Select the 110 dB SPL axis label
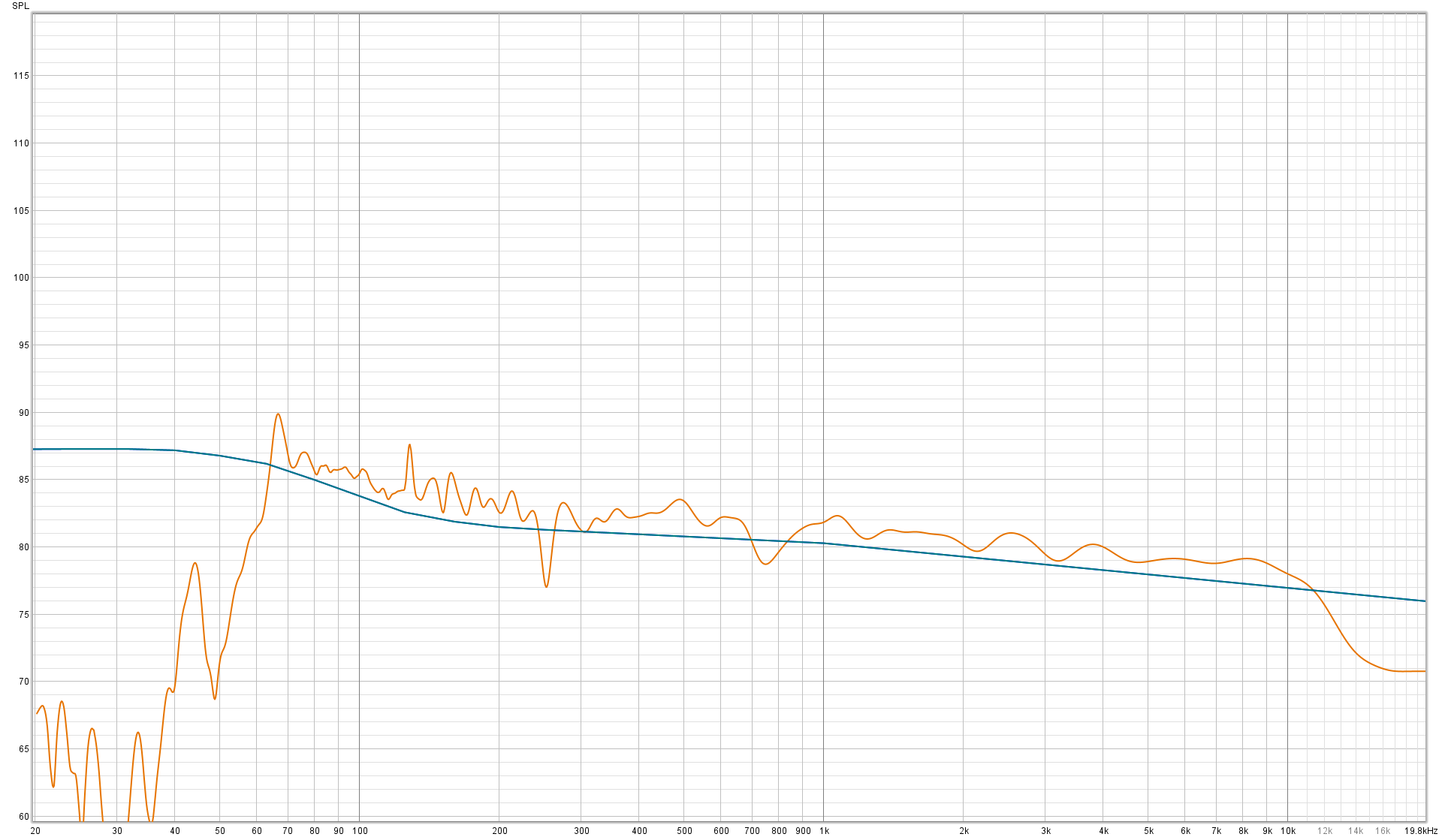Viewport: 1442px width, 840px height. pyautogui.click(x=21, y=143)
